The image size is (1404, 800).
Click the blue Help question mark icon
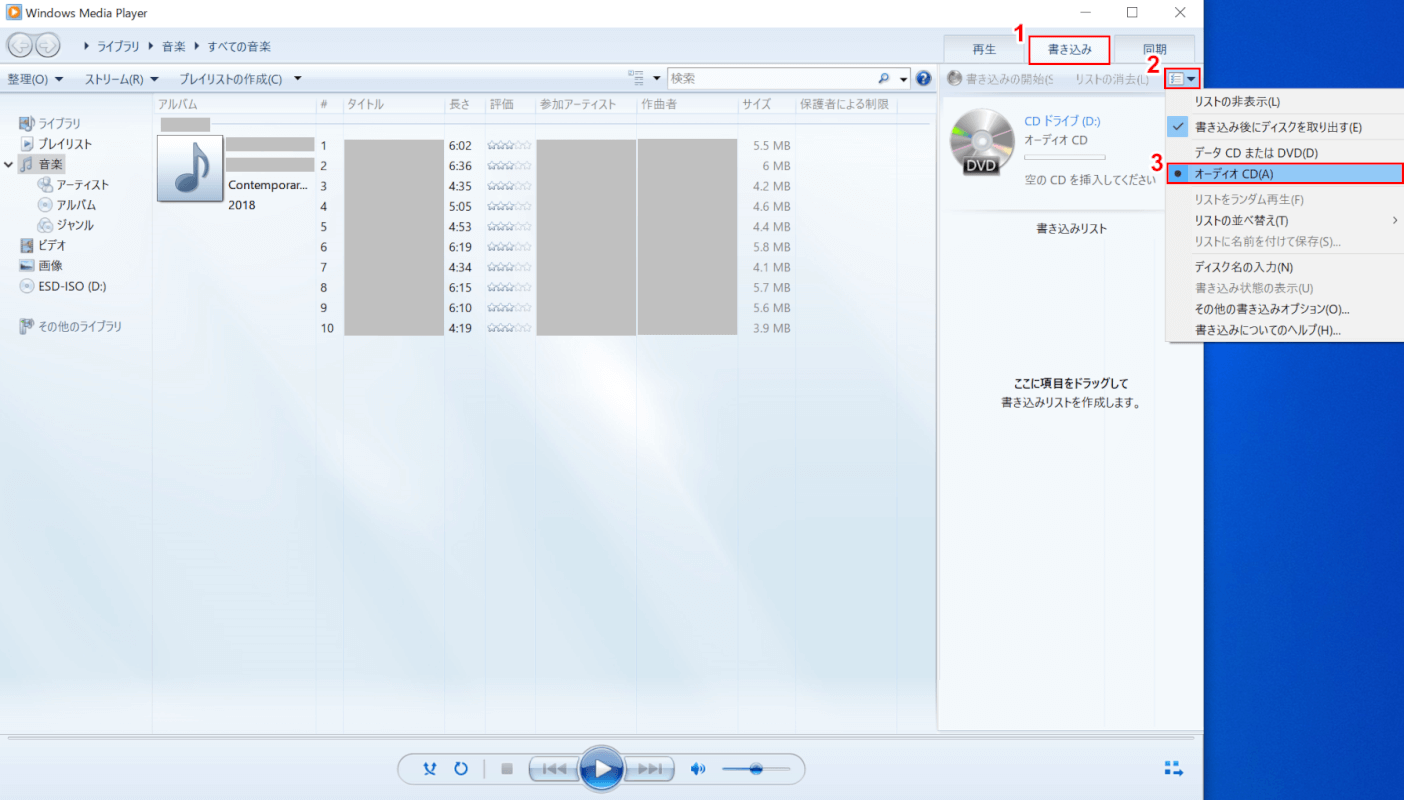tap(923, 78)
